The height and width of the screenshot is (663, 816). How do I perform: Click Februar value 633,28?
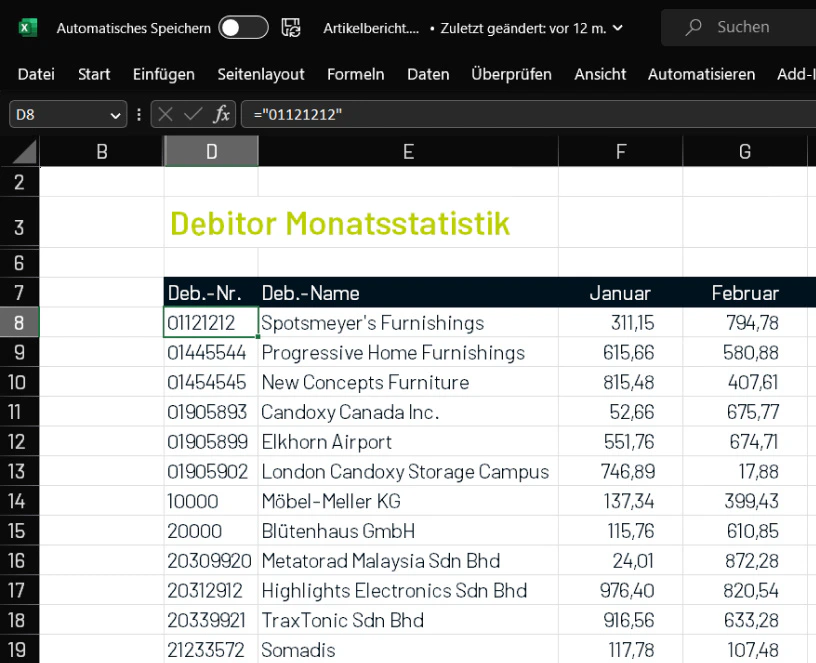(745, 620)
